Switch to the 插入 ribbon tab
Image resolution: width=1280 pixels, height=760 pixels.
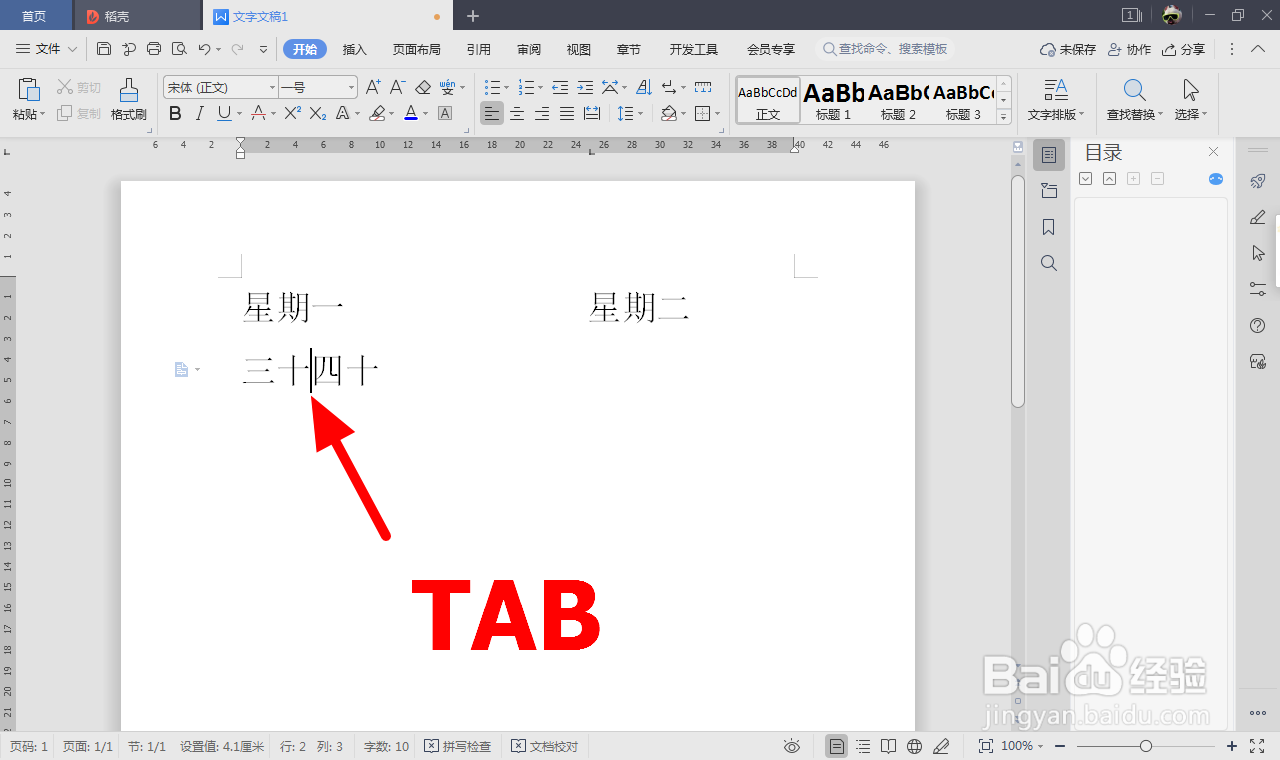pyautogui.click(x=354, y=48)
